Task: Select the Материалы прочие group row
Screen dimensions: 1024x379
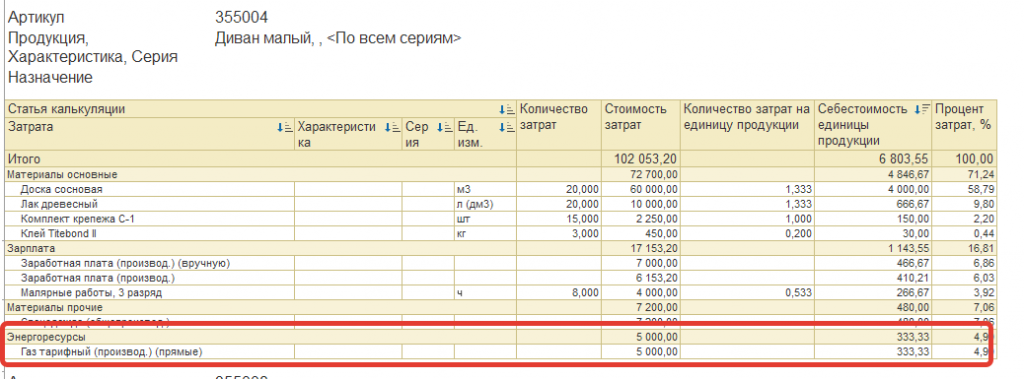Action: pyautogui.click(x=501, y=307)
